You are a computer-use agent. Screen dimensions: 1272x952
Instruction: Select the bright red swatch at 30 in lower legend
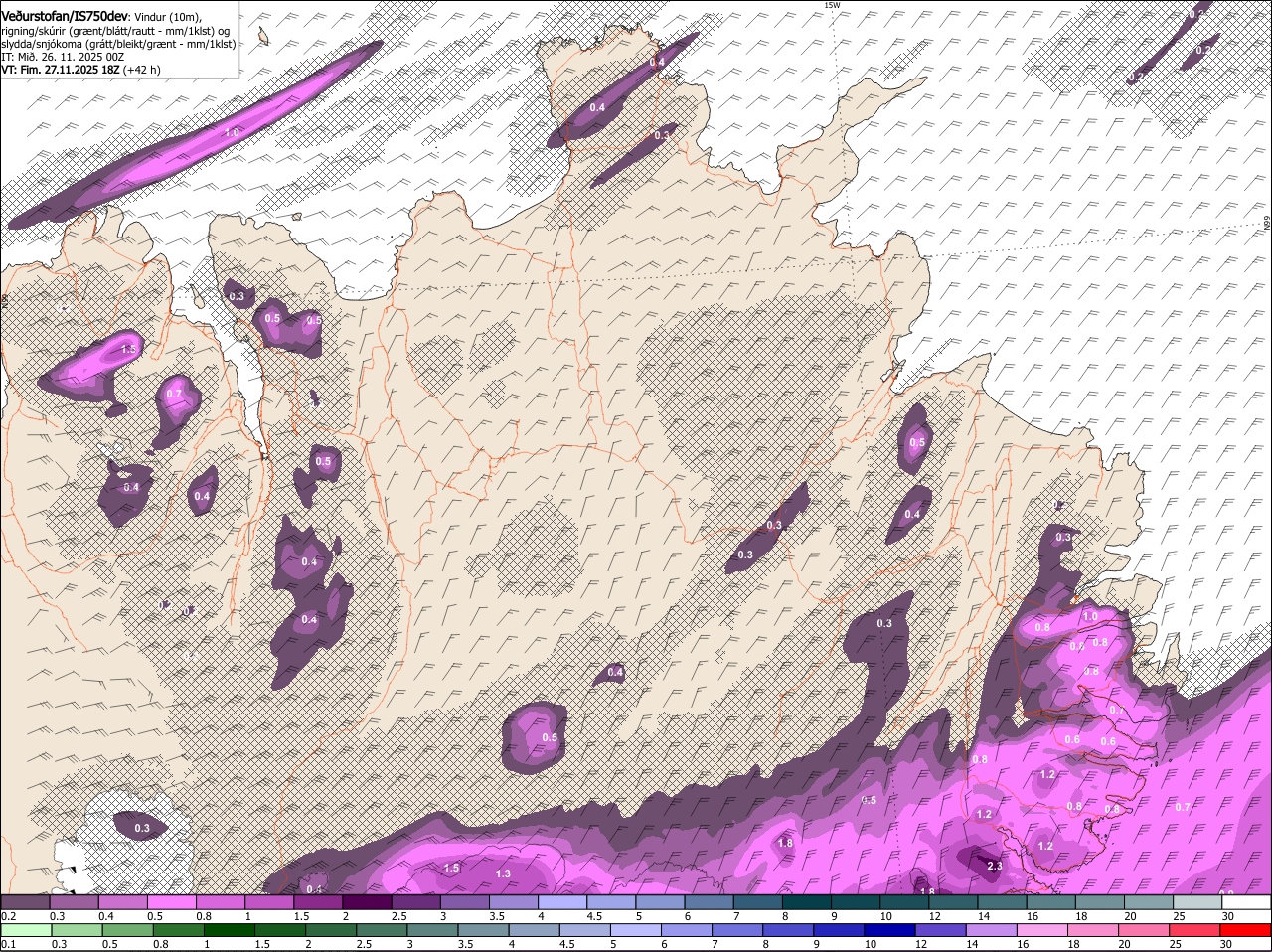tap(1247, 930)
